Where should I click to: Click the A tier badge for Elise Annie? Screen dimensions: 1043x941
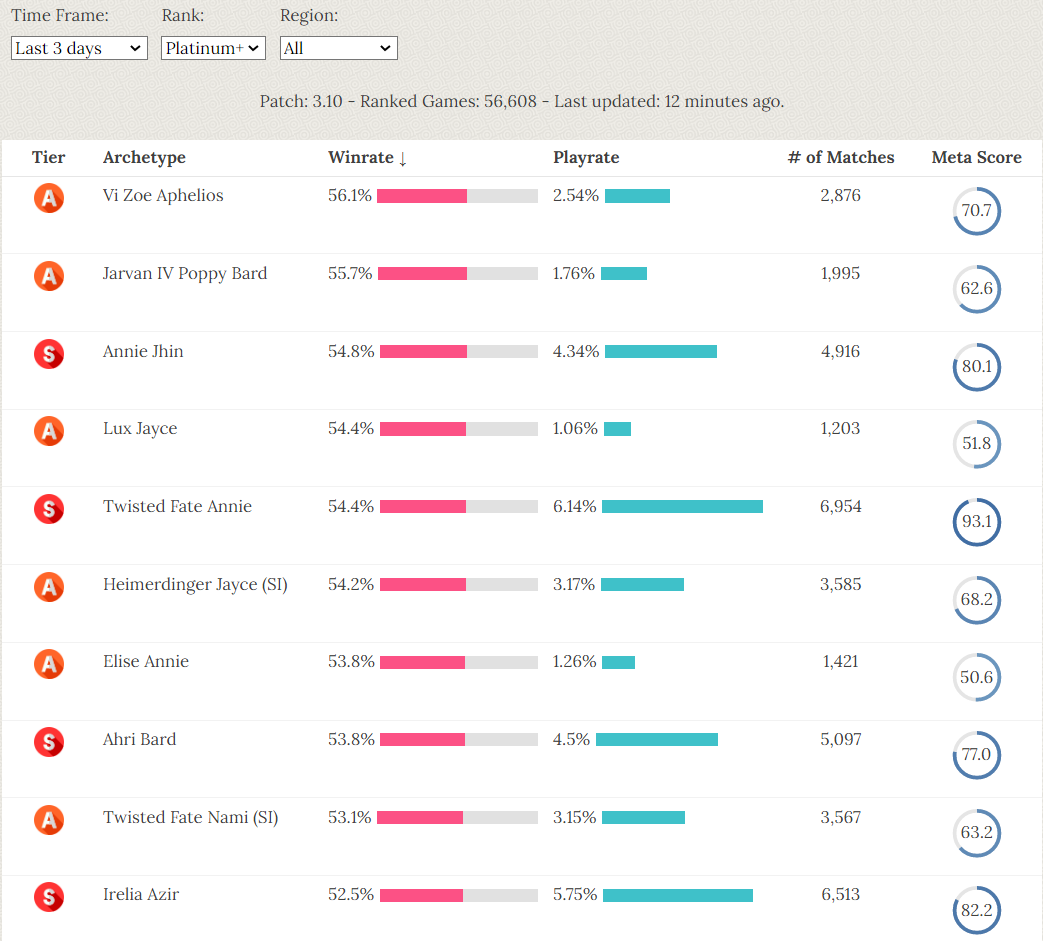(x=49, y=664)
